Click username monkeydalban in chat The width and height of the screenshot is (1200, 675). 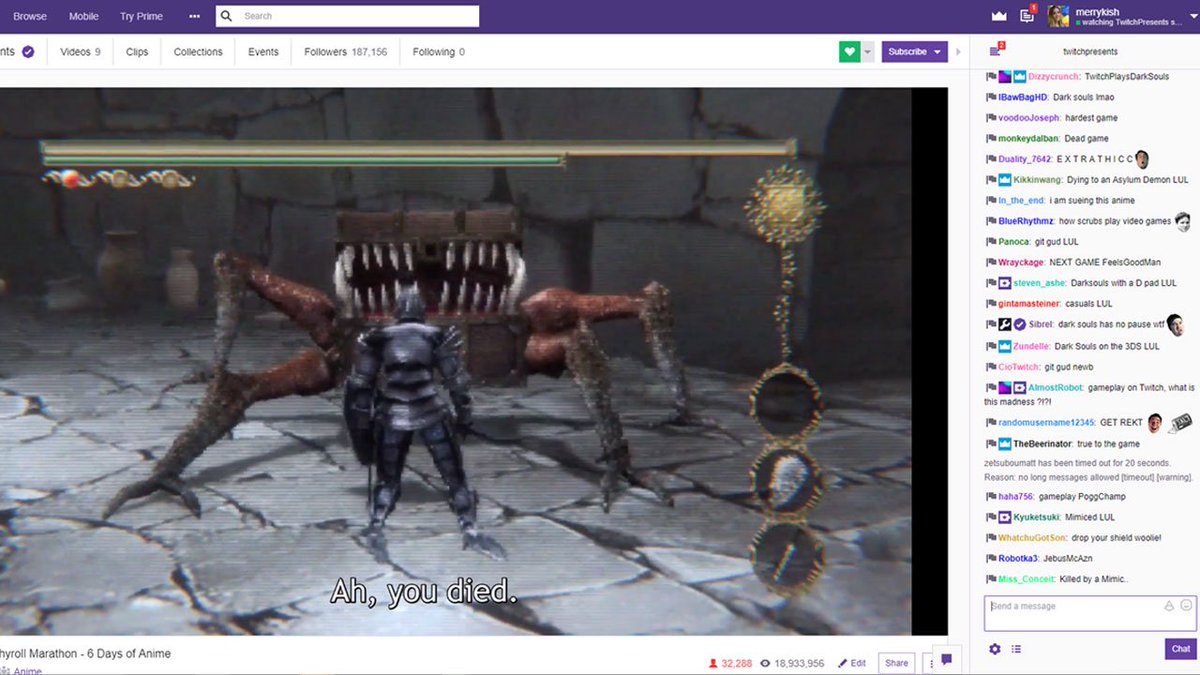[1026, 139]
